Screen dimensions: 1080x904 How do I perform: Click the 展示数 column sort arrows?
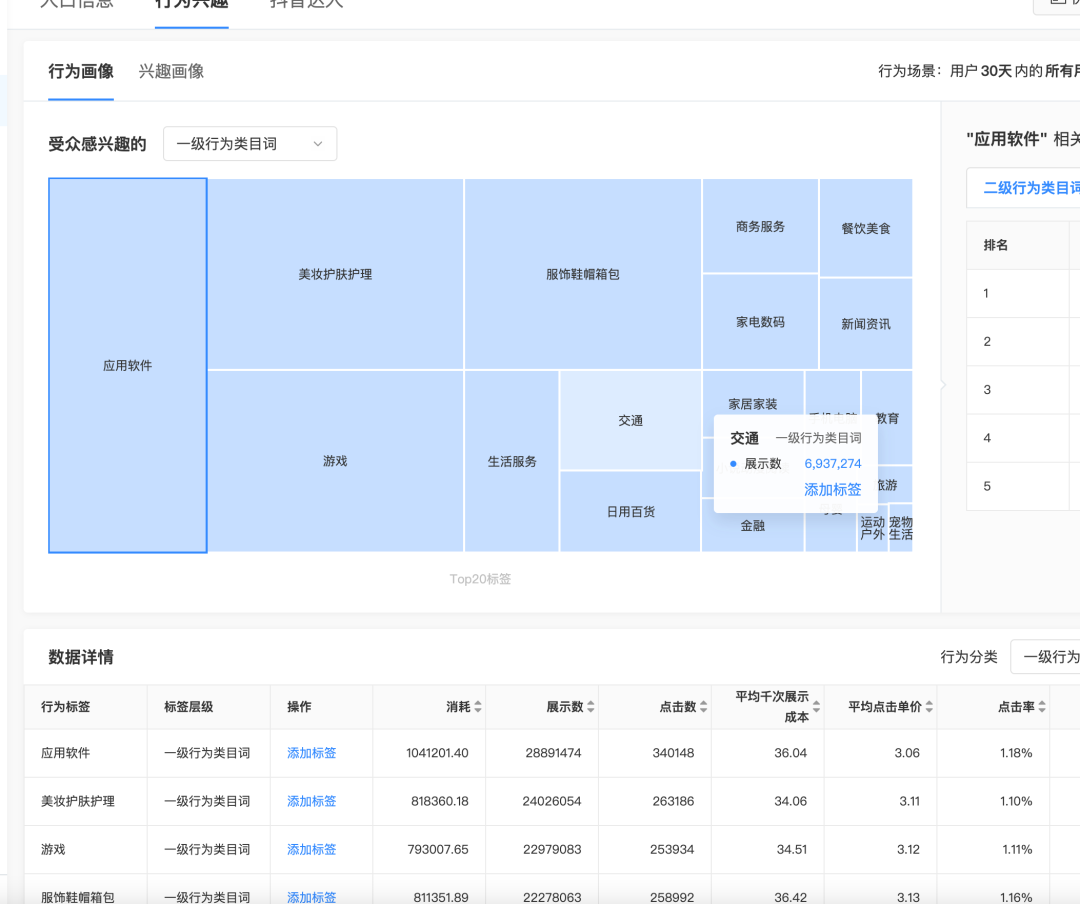click(x=591, y=707)
